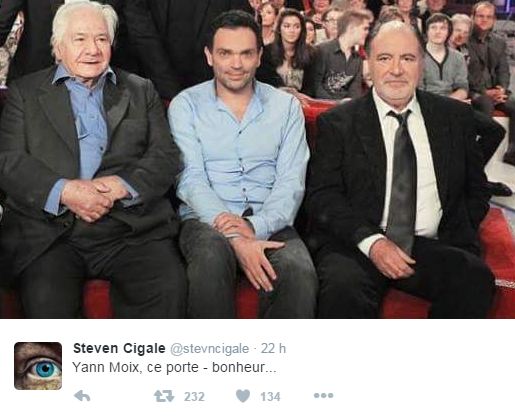Image resolution: width=515 pixels, height=417 pixels.
Task: Click the white-haired man's clasped hands
Action: pos(92,197)
